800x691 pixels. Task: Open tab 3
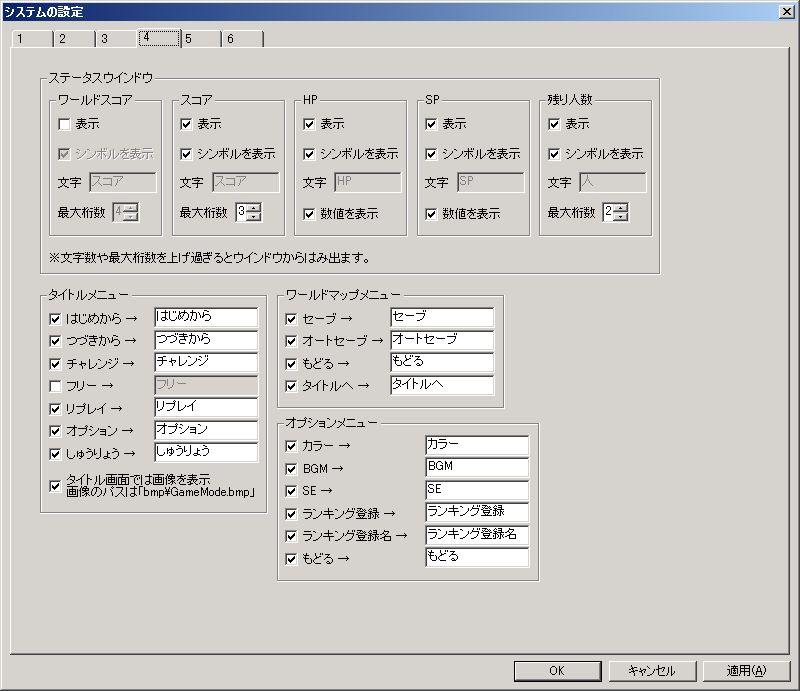point(116,39)
